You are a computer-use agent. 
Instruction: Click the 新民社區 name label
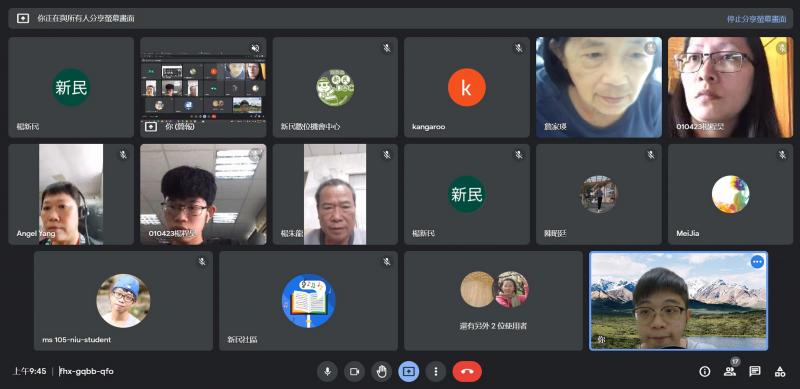(x=242, y=339)
